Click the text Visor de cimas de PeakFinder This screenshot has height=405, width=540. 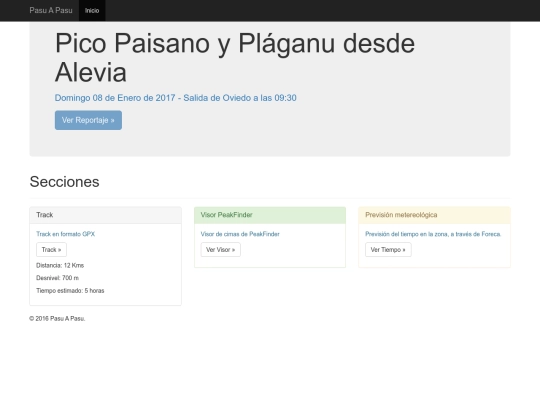240,234
